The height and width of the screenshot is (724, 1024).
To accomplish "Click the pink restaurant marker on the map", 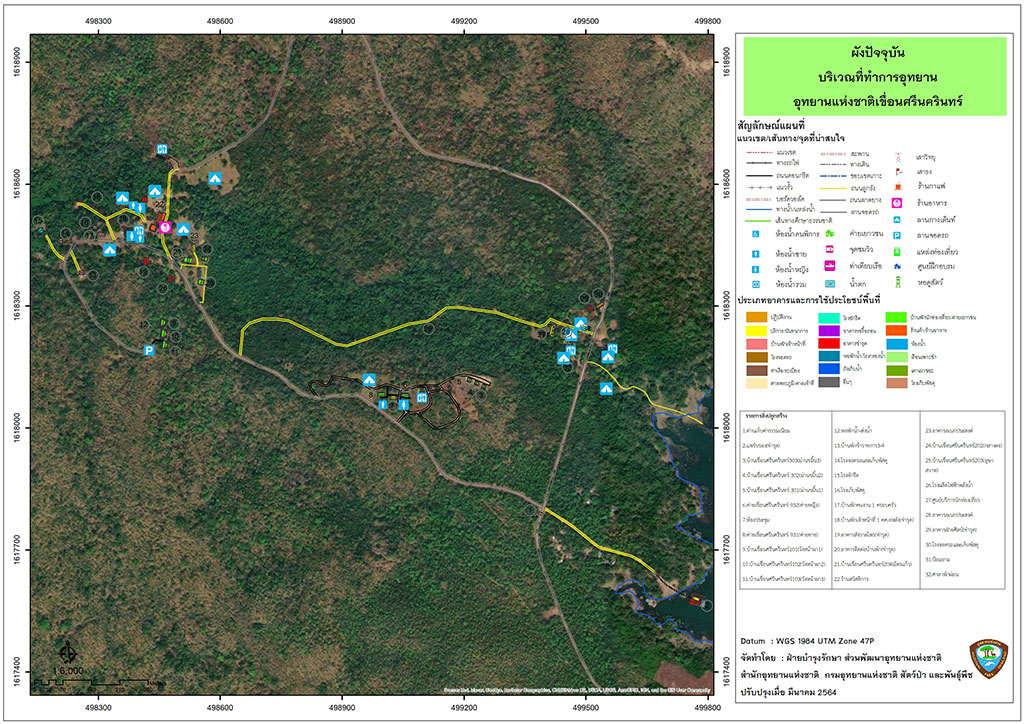I will 165,227.
